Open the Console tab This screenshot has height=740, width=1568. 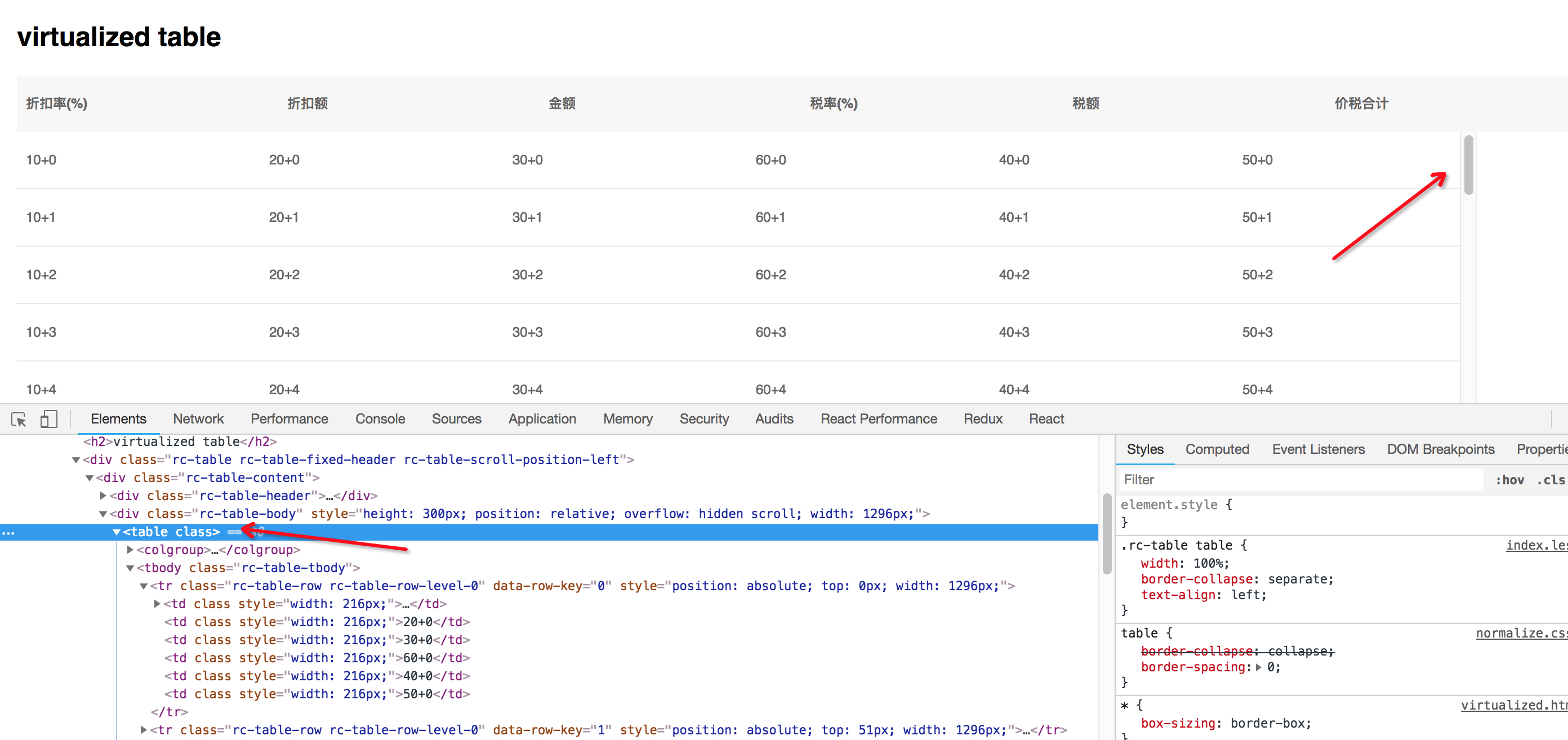pos(379,420)
